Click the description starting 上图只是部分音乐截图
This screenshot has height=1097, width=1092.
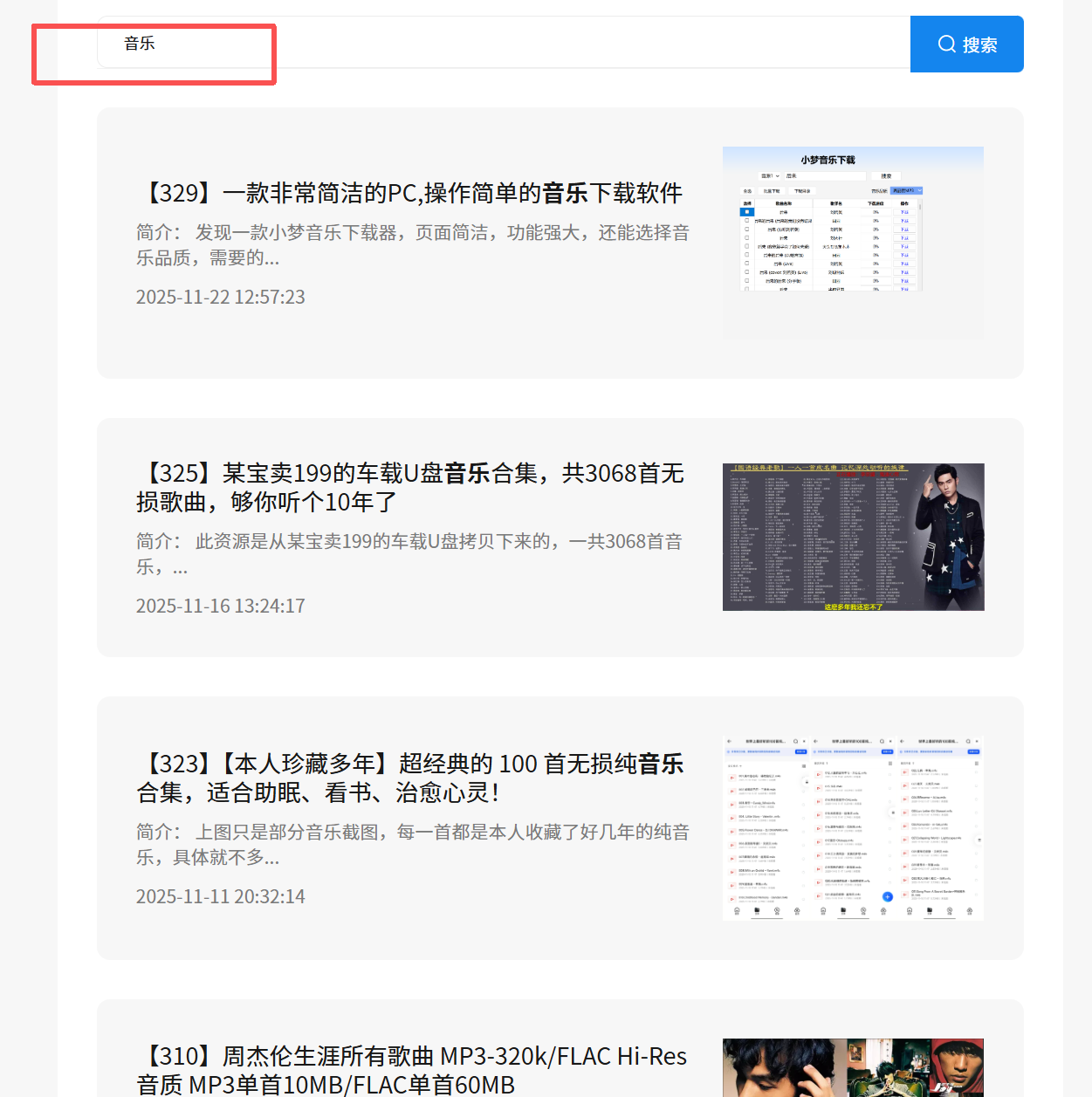coord(412,845)
